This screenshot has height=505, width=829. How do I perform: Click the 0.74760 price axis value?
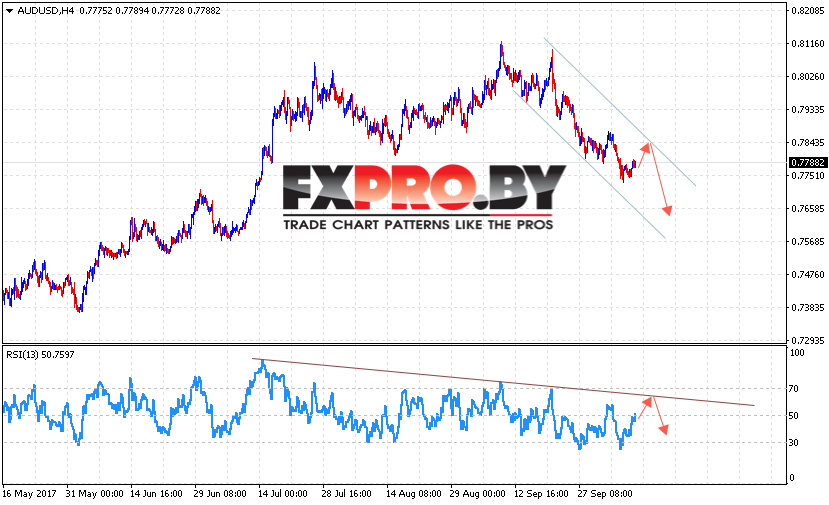tap(808, 274)
